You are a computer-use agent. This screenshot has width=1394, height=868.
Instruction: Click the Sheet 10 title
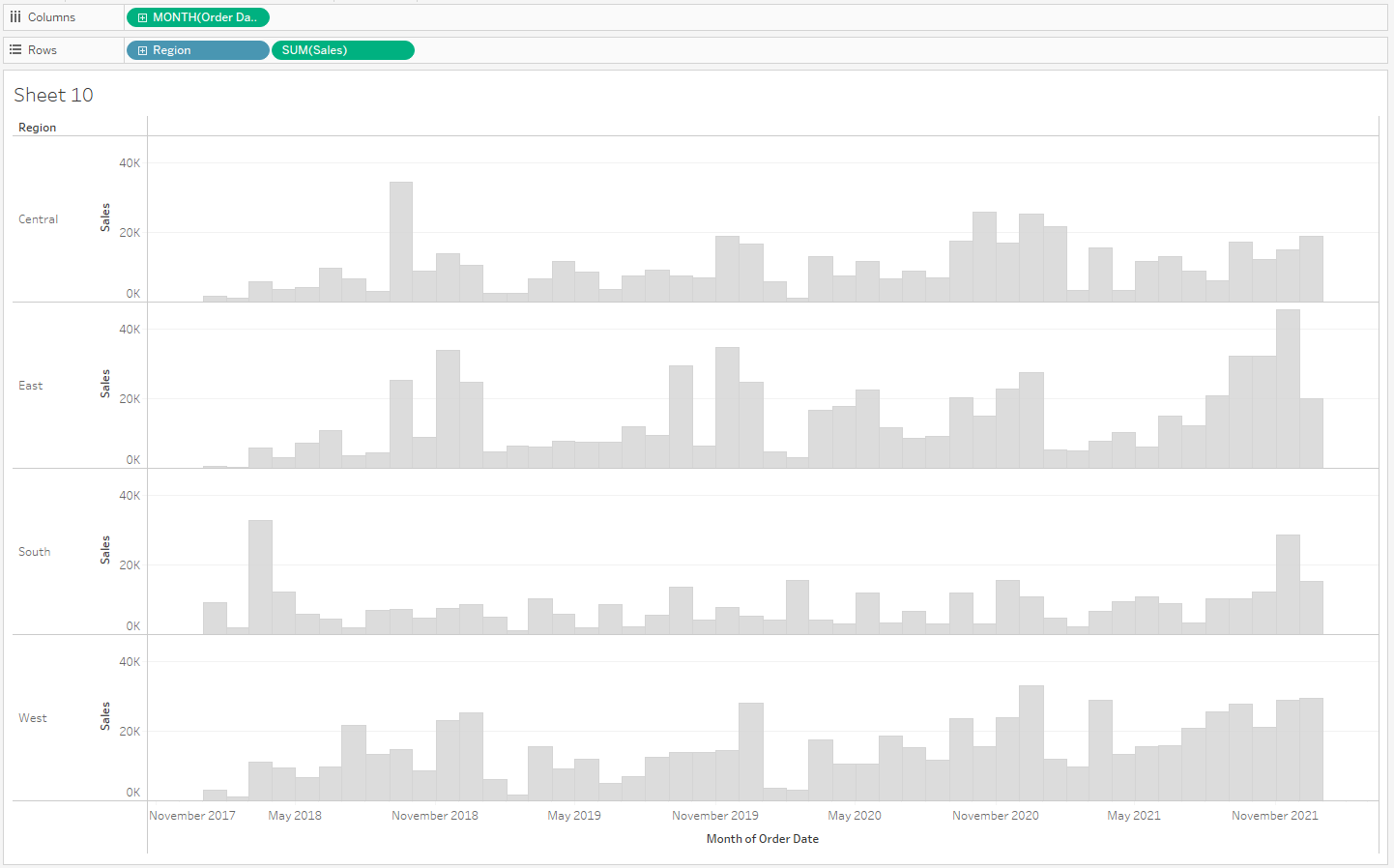(53, 95)
